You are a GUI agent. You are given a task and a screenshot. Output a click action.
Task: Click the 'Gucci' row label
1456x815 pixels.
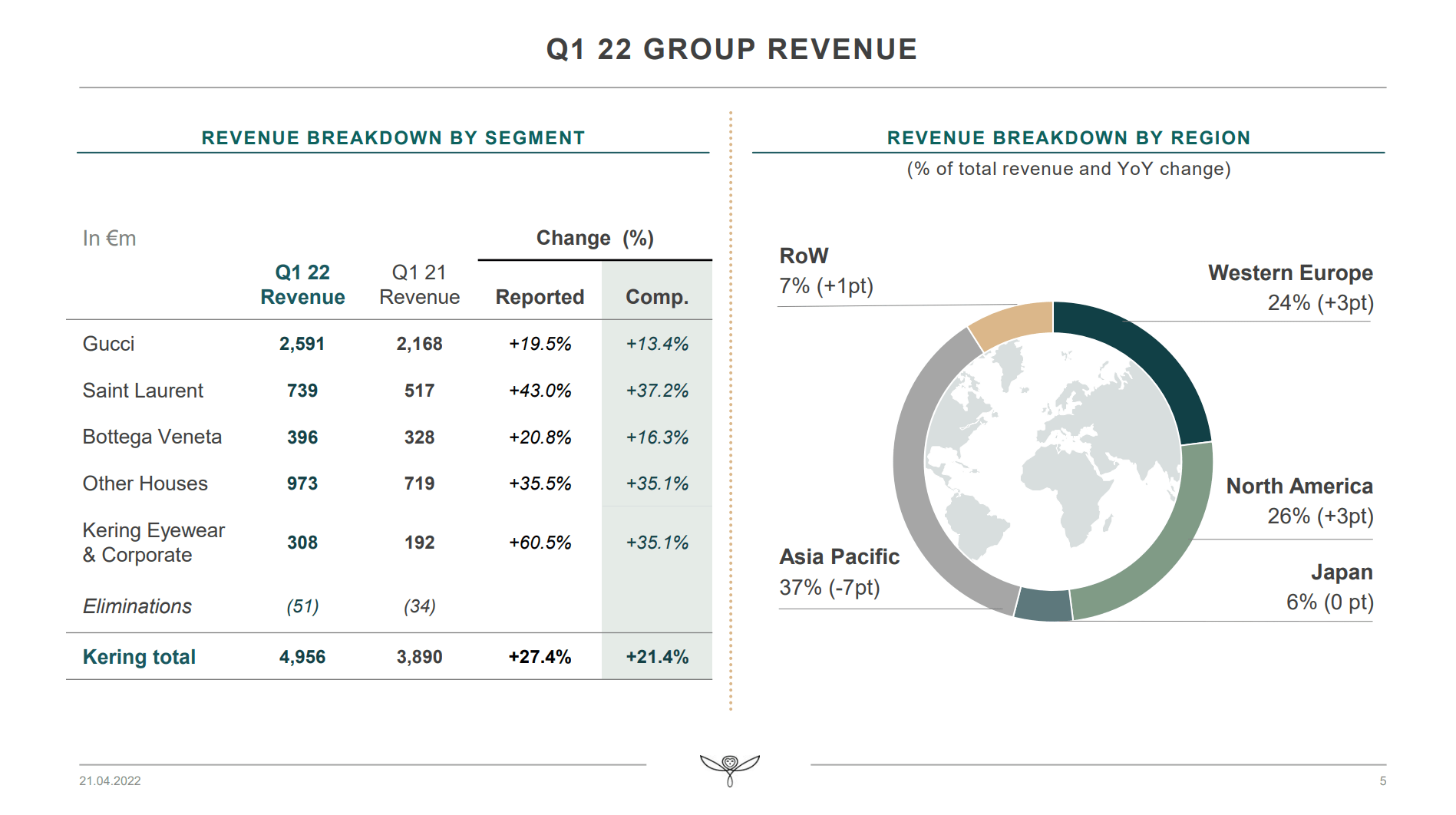coord(108,344)
